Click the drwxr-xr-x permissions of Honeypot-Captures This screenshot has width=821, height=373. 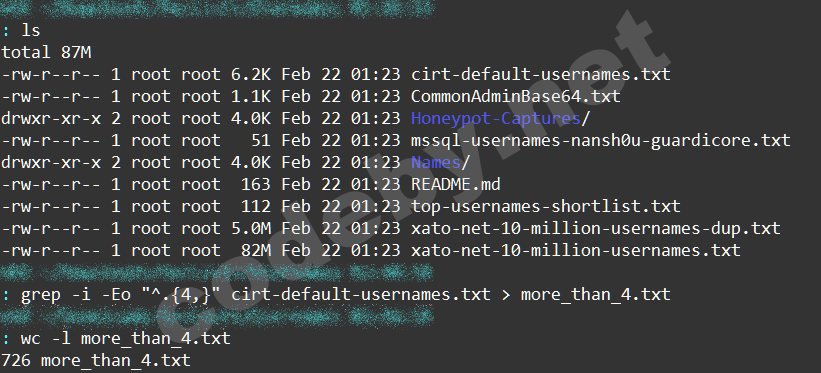pyautogui.click(x=51, y=118)
